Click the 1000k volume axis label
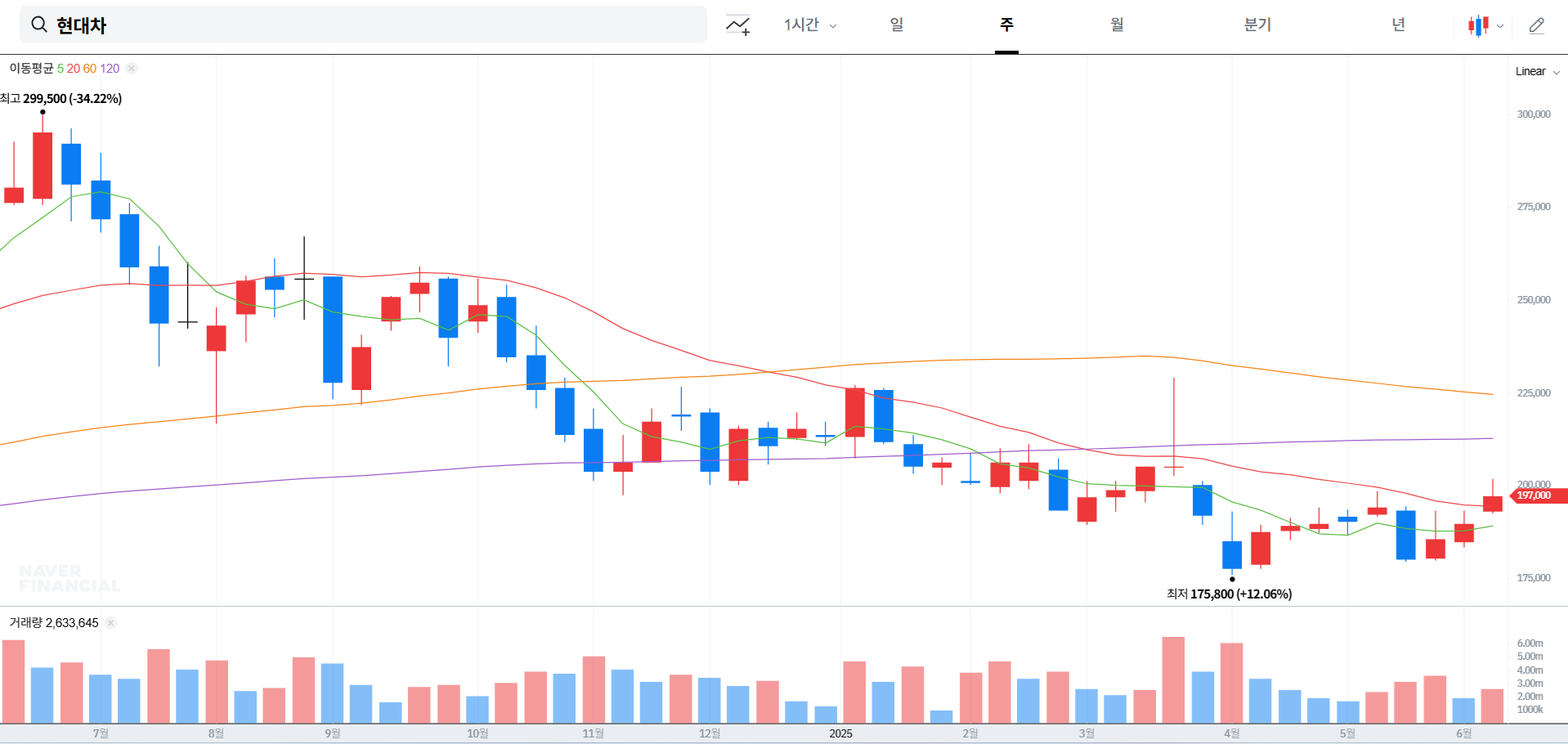 tap(1530, 709)
